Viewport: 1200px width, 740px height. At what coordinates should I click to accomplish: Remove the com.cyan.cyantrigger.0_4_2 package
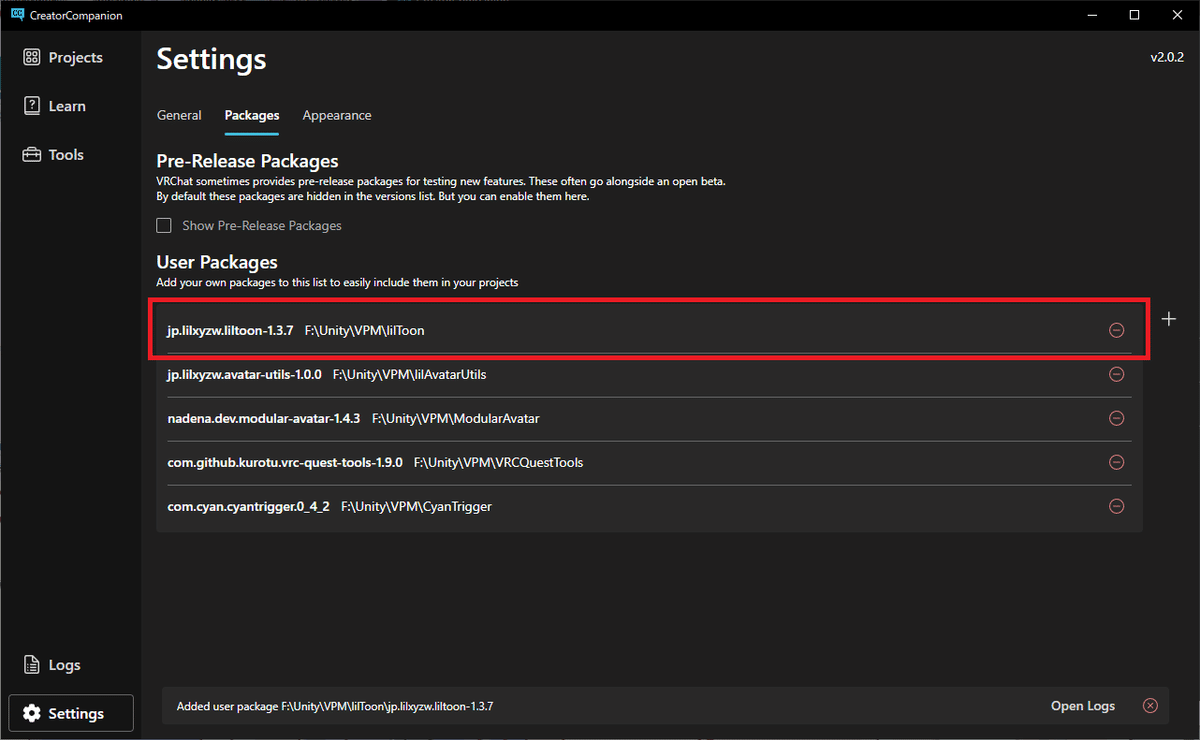point(1116,506)
